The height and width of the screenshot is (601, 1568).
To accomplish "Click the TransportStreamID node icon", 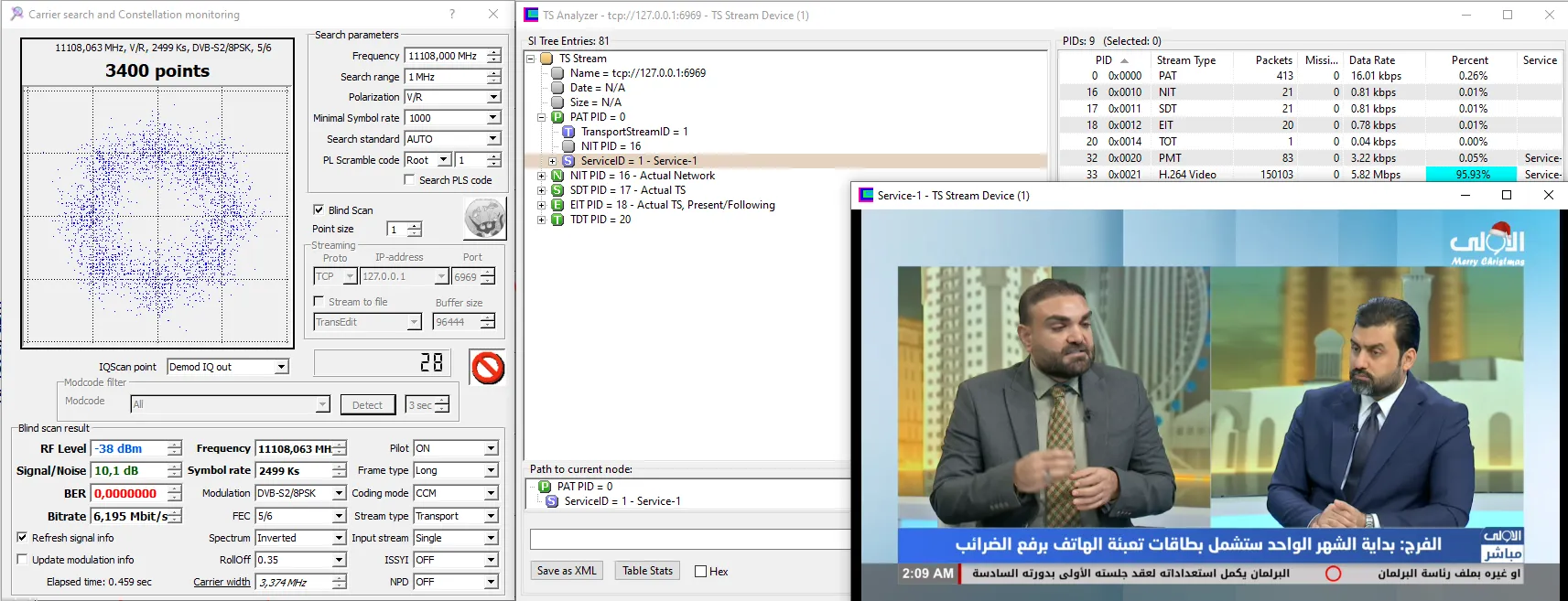I will pyautogui.click(x=568, y=132).
